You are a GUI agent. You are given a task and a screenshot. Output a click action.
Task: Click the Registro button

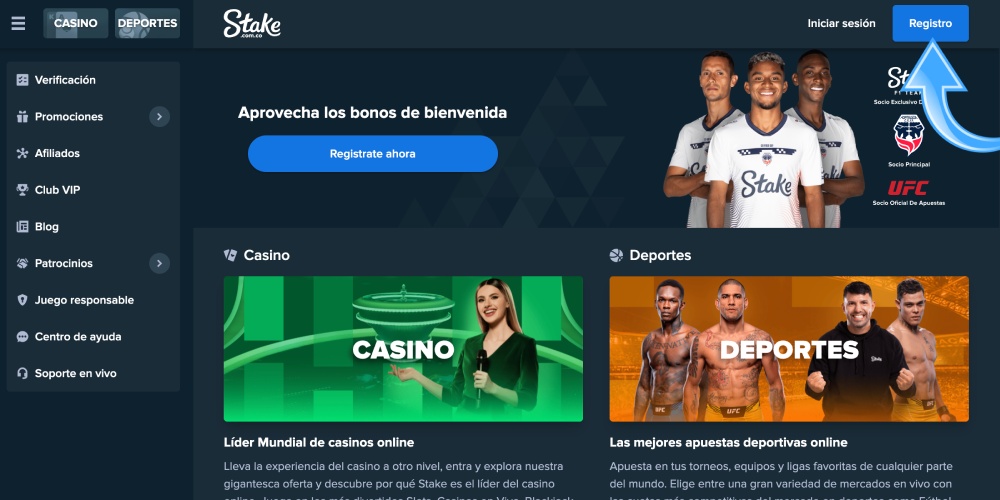pyautogui.click(x=930, y=24)
